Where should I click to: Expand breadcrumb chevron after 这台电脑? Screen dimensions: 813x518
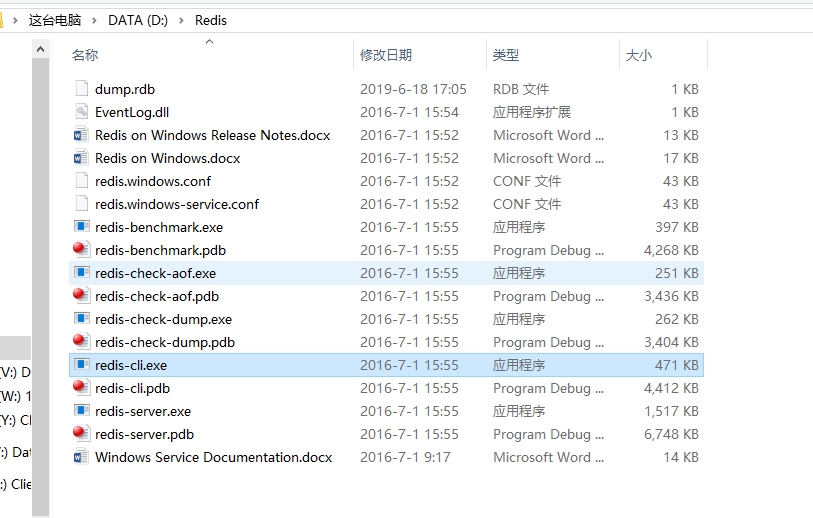click(x=94, y=20)
